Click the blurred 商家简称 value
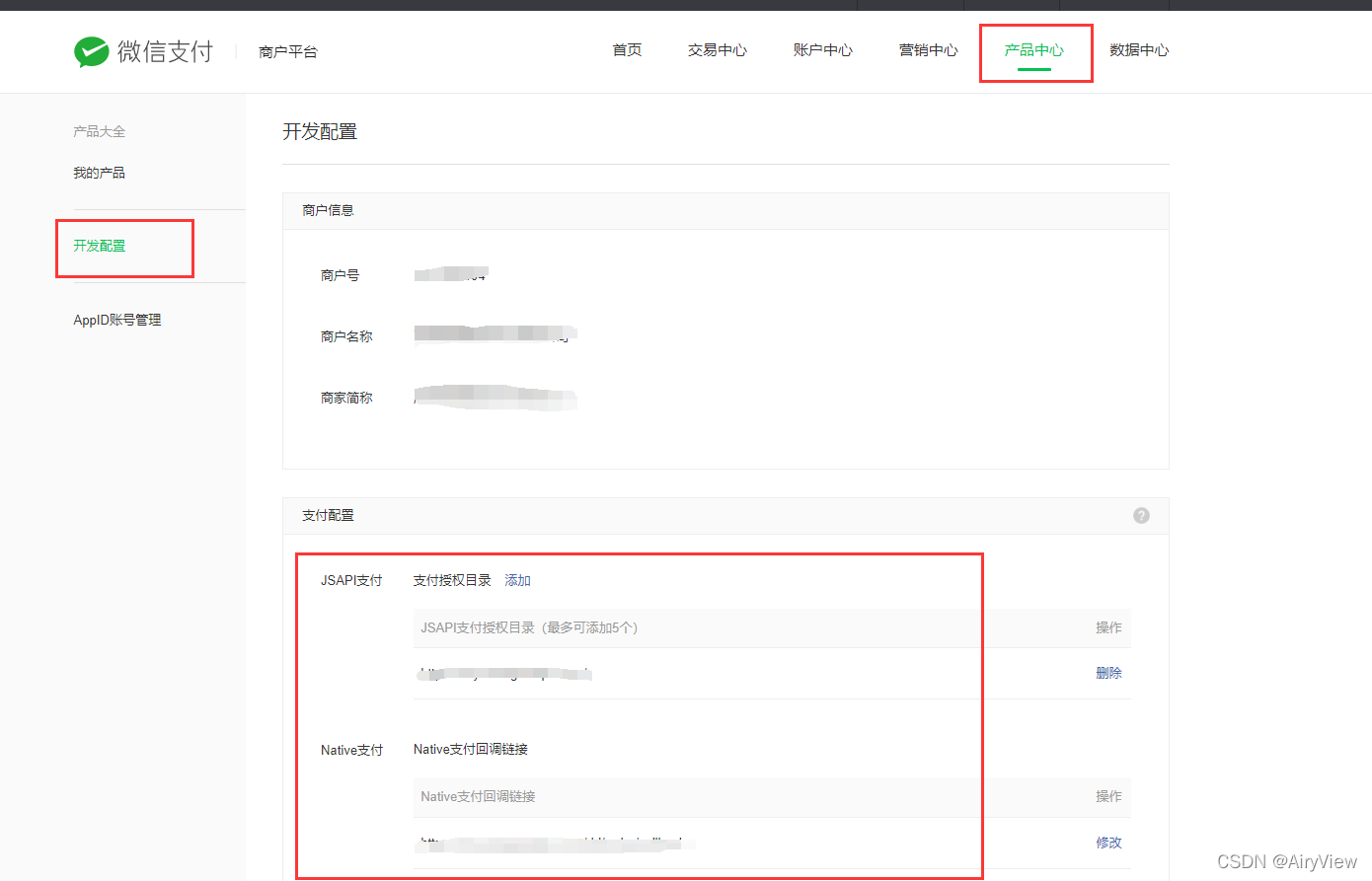The image size is (1372, 881). click(x=495, y=397)
